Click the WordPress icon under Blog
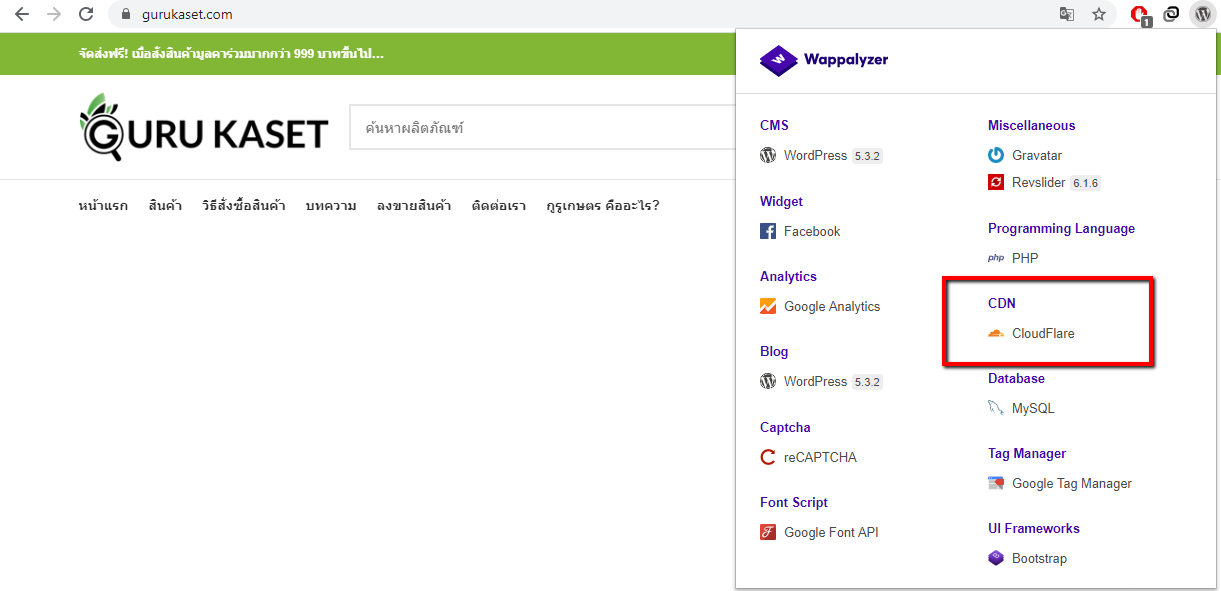Viewport: 1221px width, 591px height. coord(768,382)
